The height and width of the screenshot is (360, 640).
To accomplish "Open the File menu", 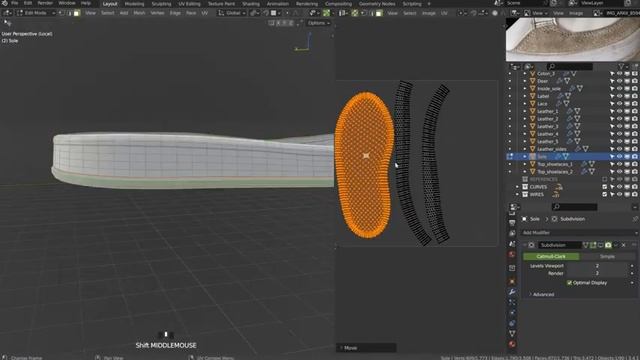I will click(15, 3).
